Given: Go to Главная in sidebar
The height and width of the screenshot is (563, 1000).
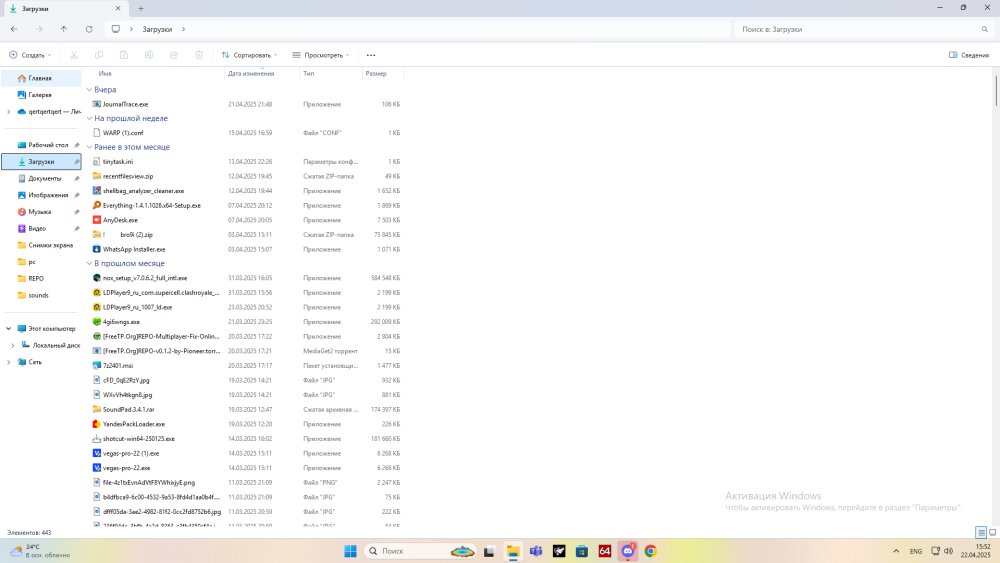Looking at the screenshot, I should click(41, 78).
